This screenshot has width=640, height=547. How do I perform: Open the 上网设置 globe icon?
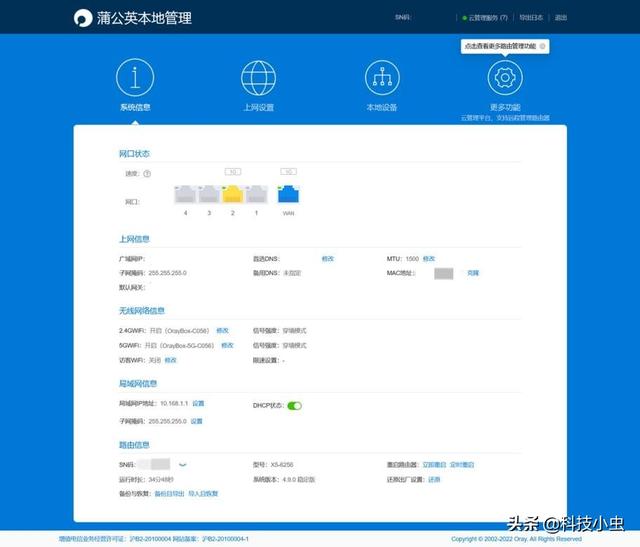tap(258, 76)
